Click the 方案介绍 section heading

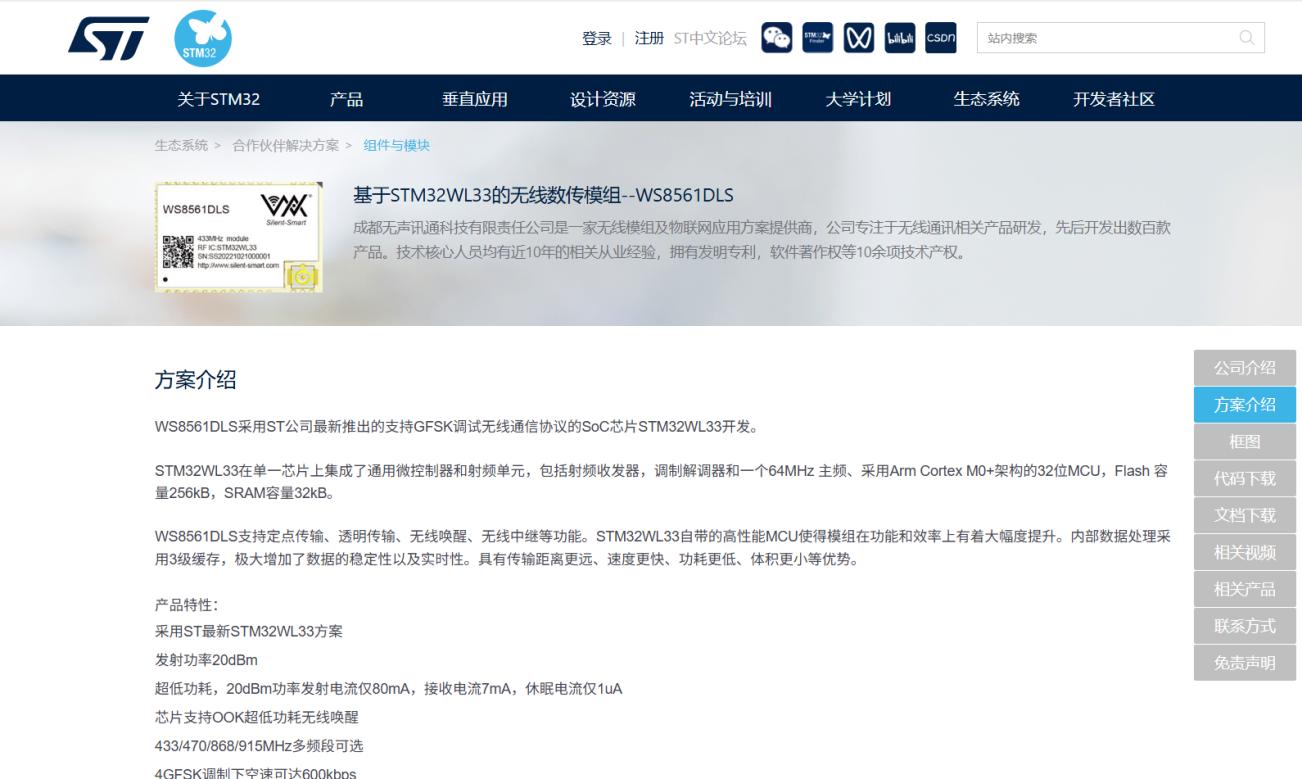[195, 380]
